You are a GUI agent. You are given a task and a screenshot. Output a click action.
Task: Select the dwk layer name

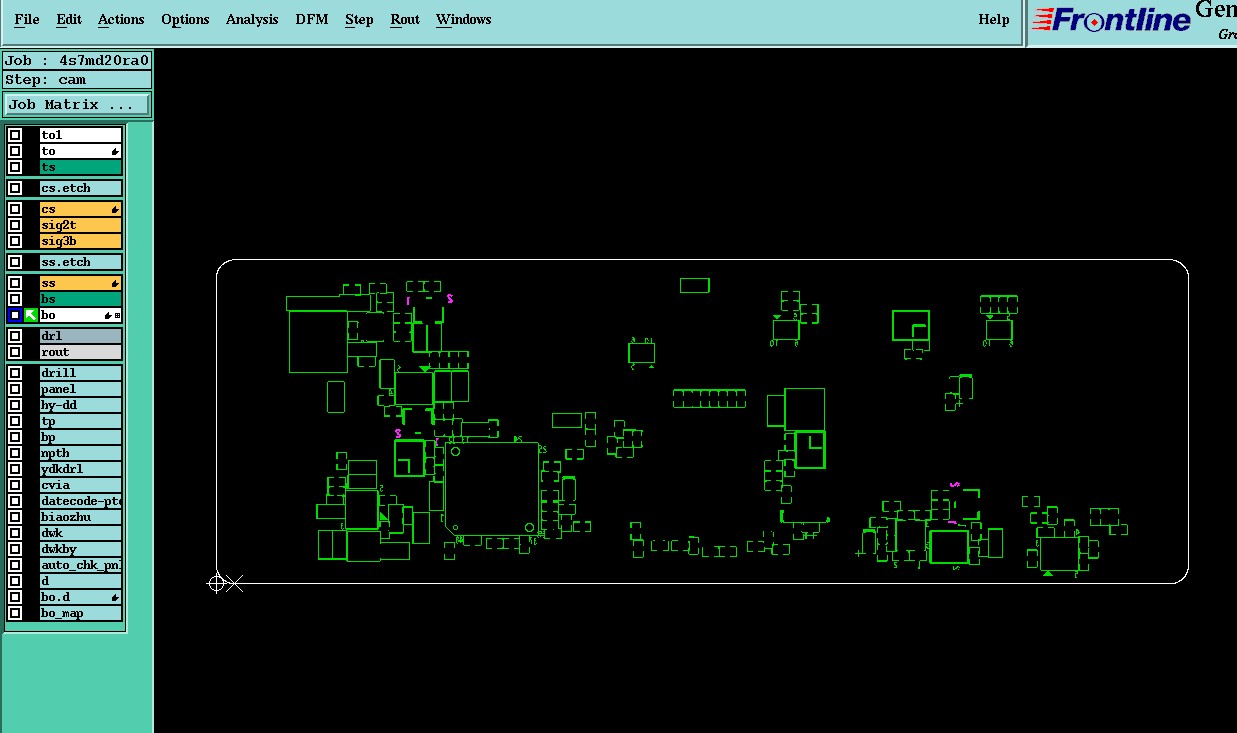pyautogui.click(x=81, y=533)
